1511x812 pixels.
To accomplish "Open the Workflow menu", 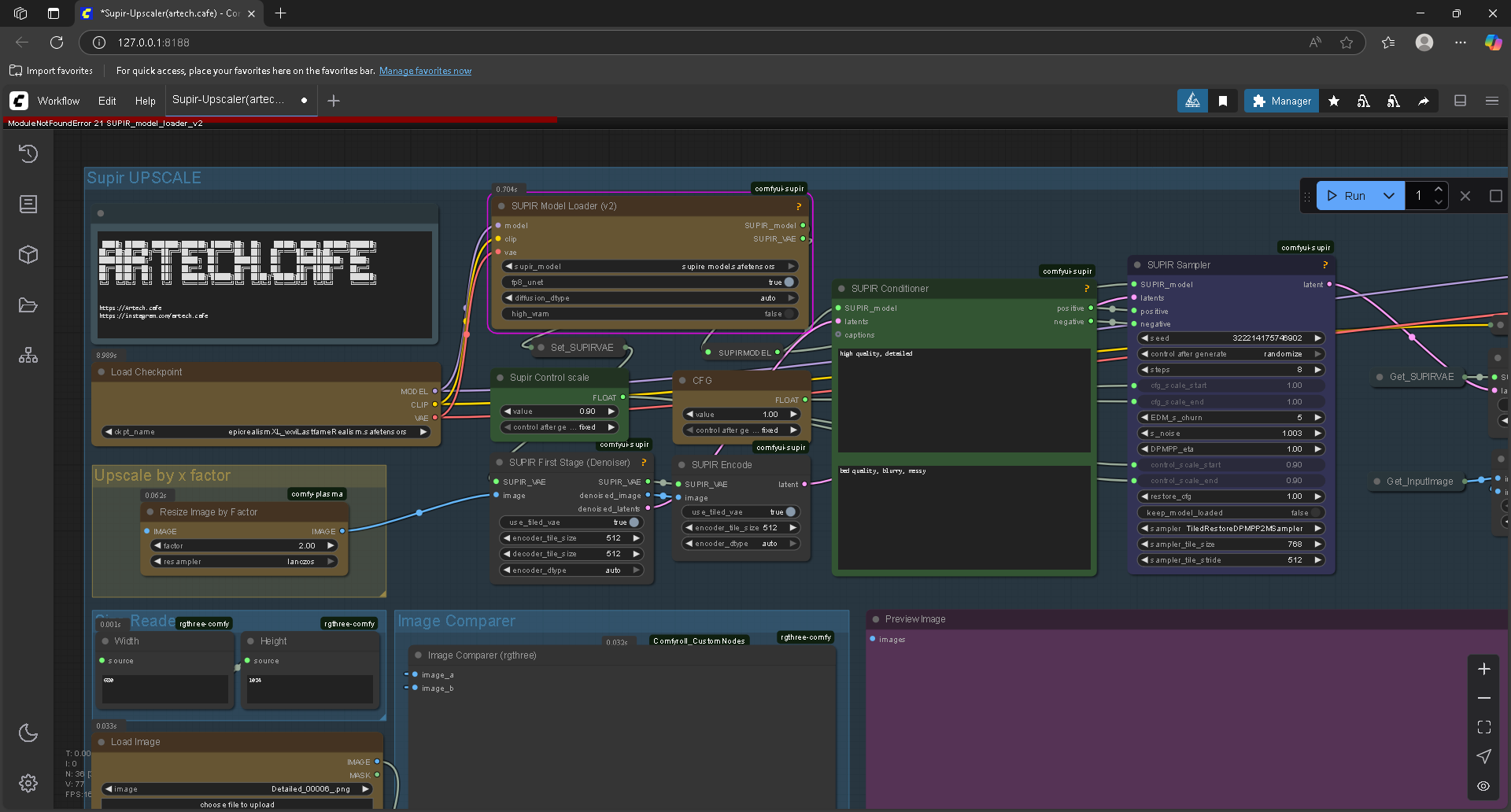I will (x=58, y=101).
